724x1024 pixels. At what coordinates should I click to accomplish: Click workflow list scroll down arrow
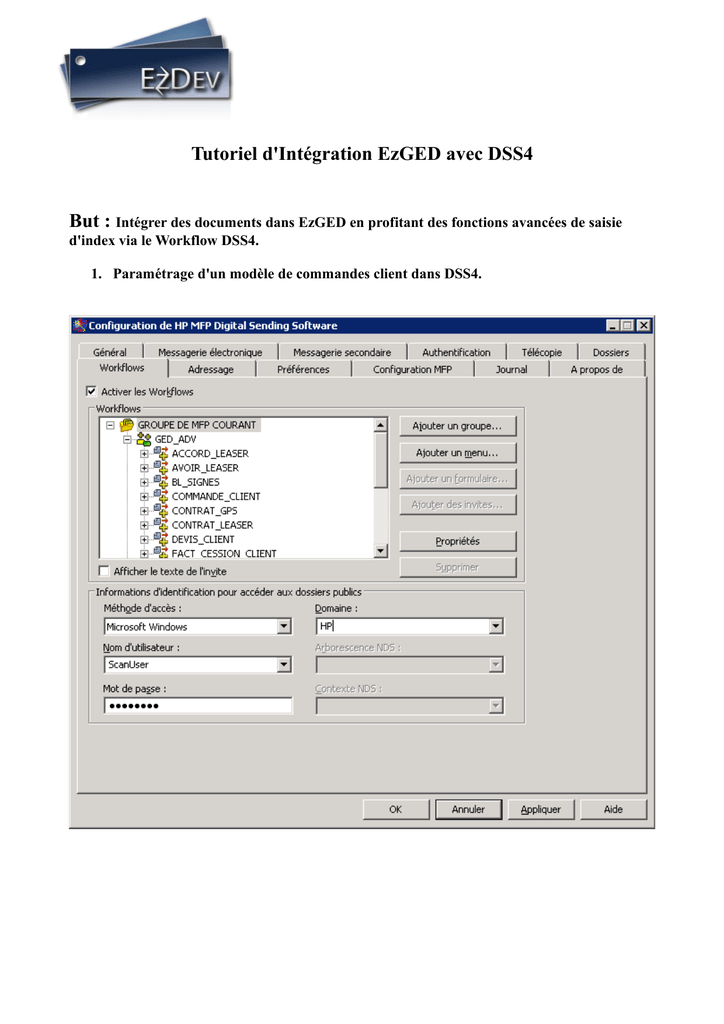(381, 551)
